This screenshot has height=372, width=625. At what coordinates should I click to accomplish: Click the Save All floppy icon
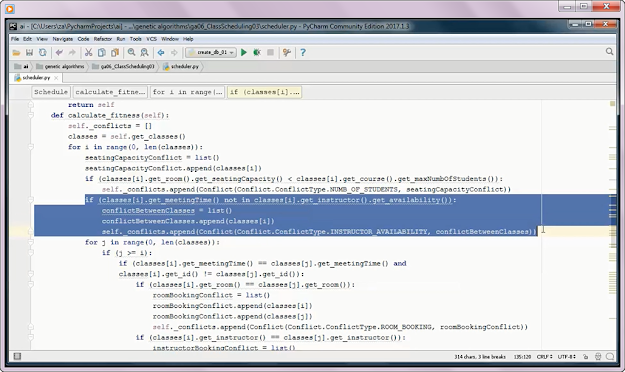point(29,52)
